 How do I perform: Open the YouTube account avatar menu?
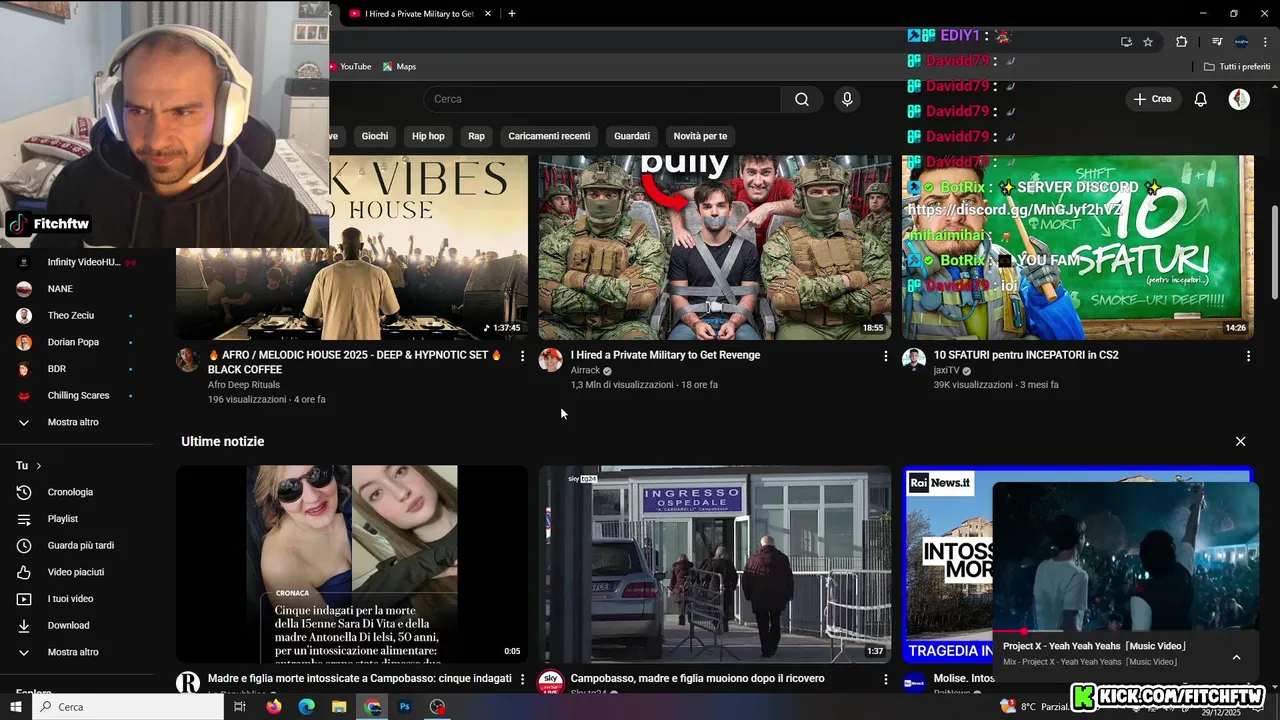point(1239,99)
